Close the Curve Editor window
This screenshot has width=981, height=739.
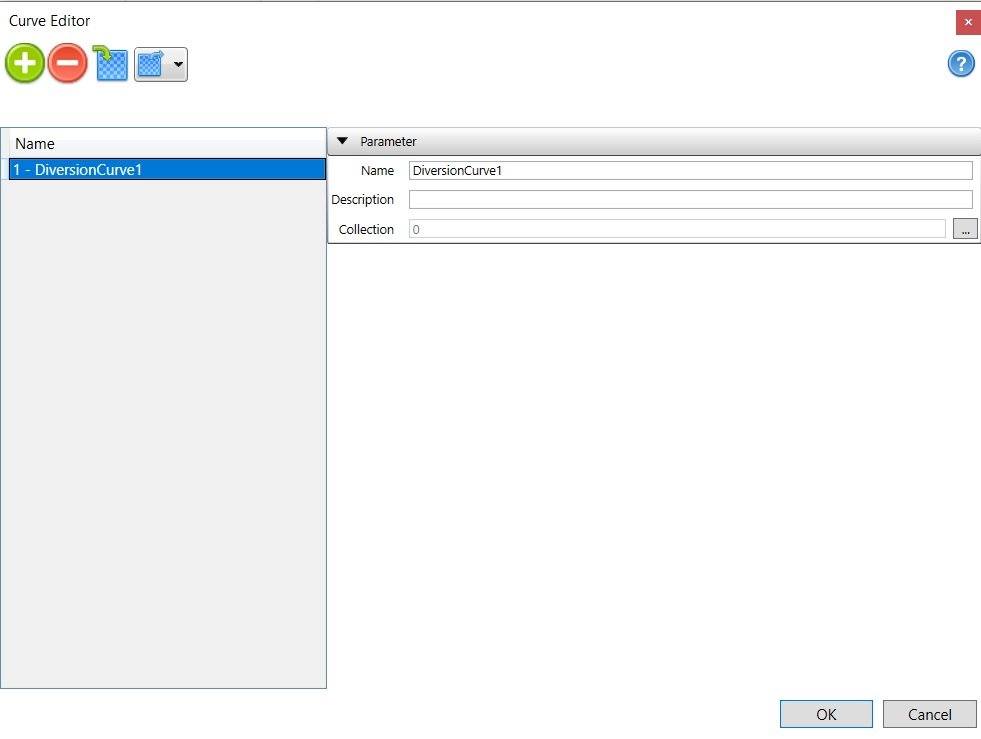(967, 21)
